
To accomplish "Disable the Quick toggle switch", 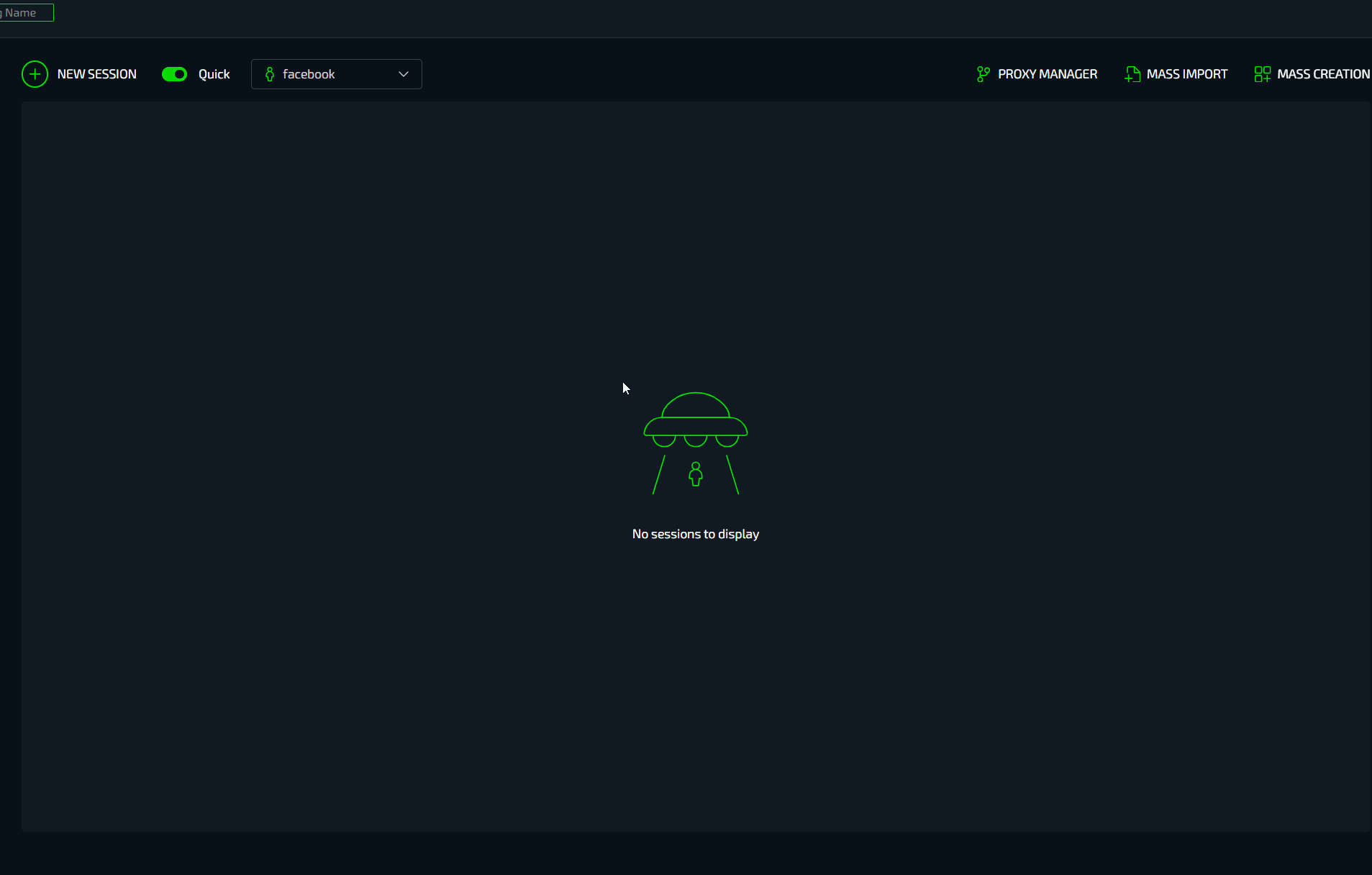I will (x=174, y=74).
